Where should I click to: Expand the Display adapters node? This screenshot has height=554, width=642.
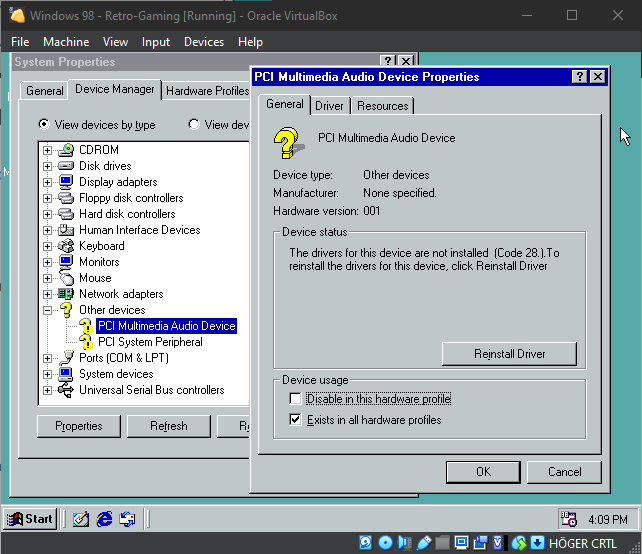point(47,182)
